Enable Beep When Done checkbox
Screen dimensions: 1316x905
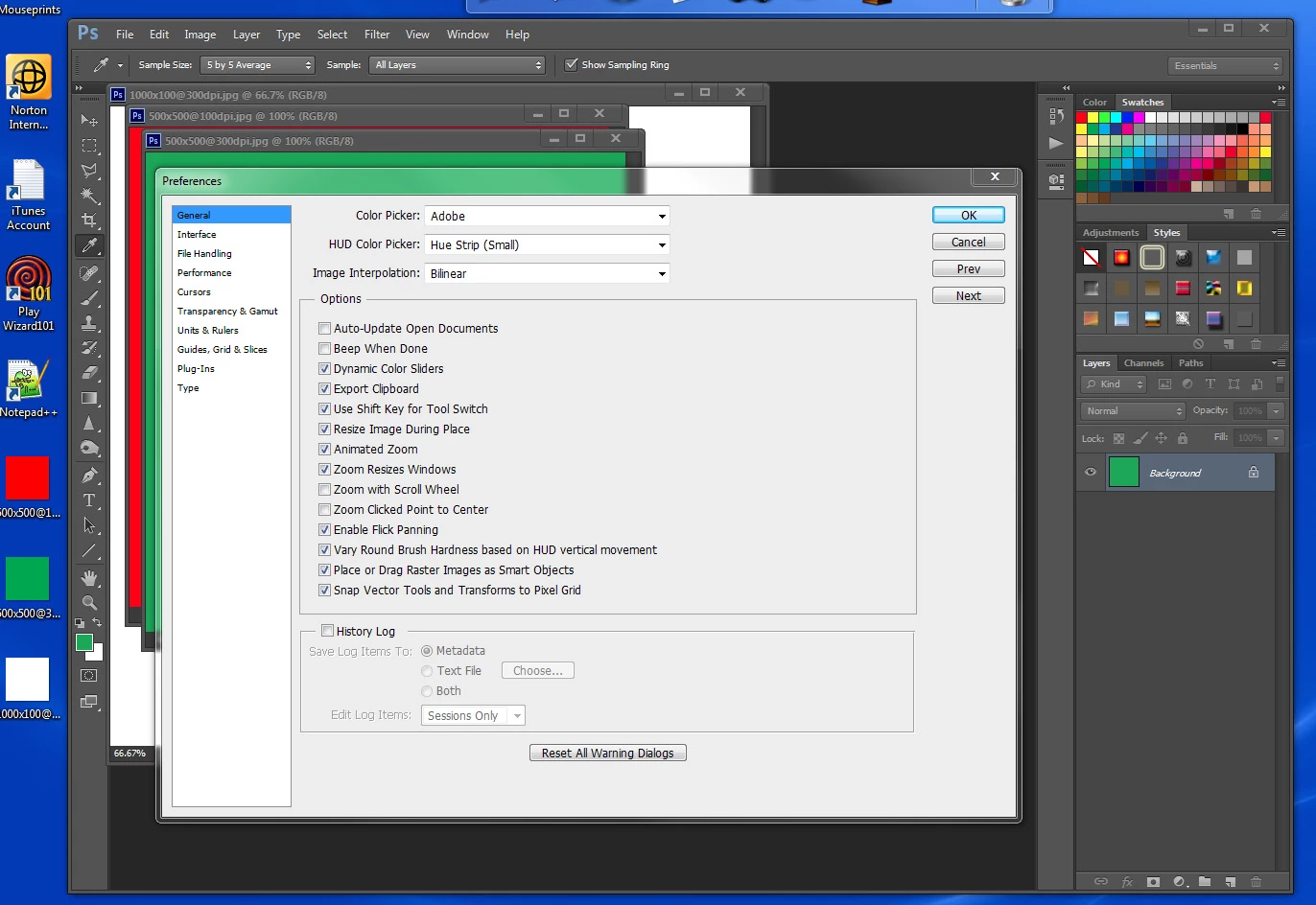click(x=324, y=349)
